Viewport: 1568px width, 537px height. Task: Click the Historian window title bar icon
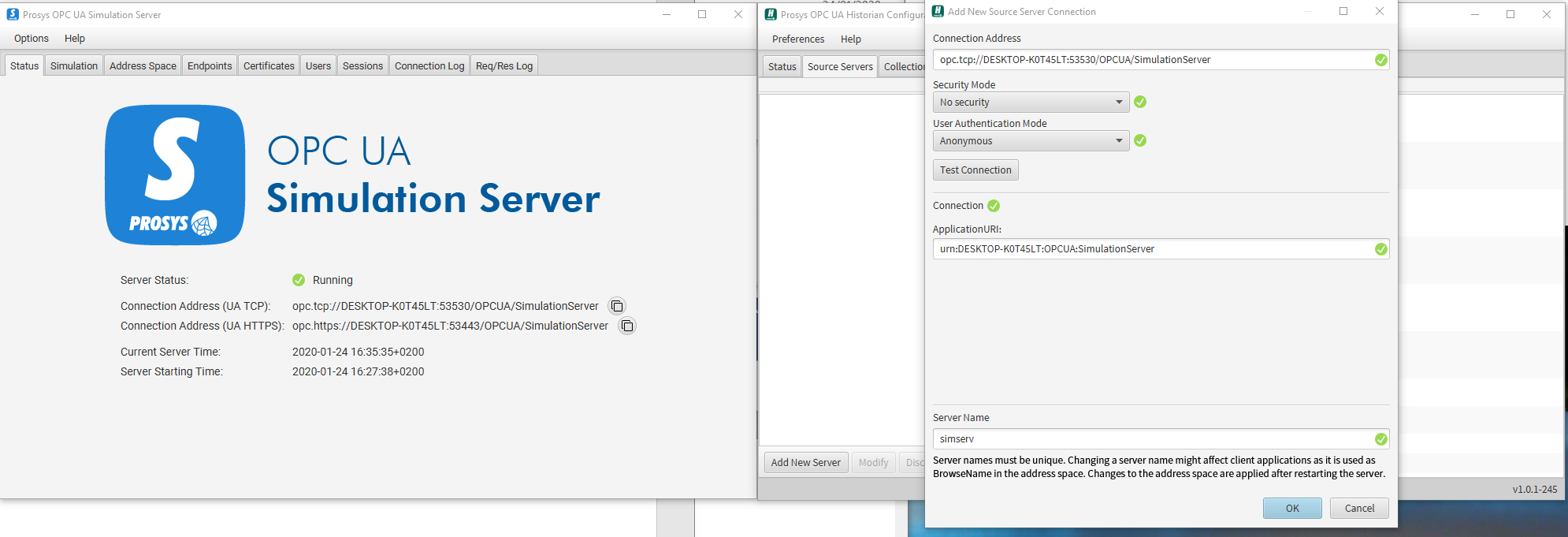coord(771,14)
